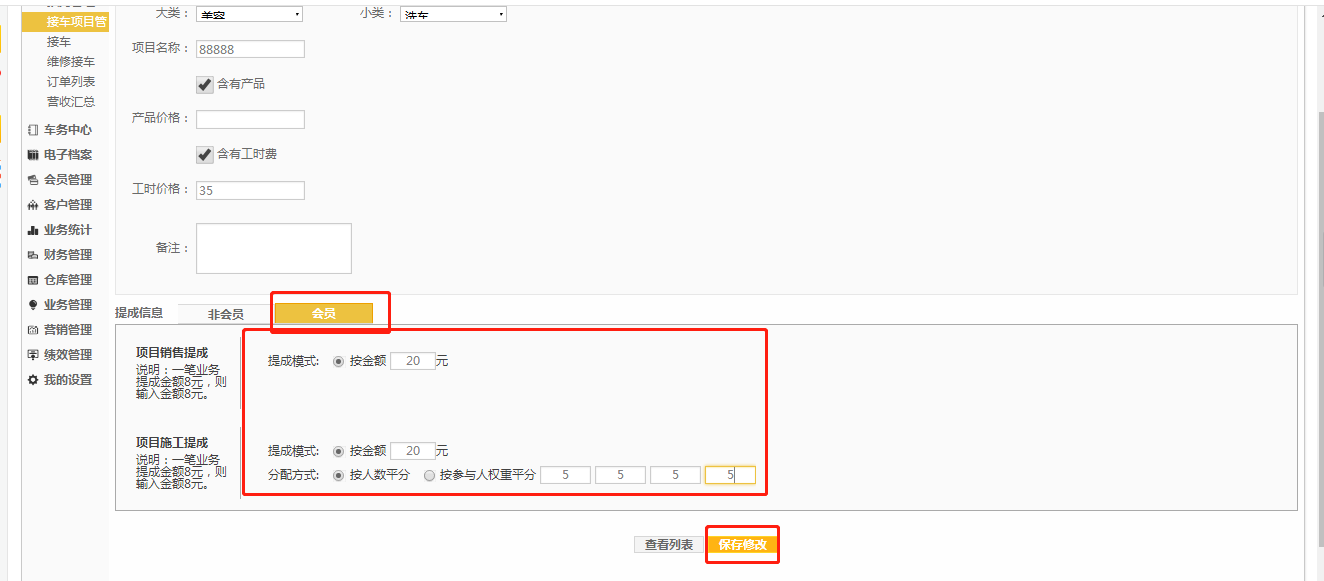Open the 大类 category dropdown
Viewport: 1324px width, 581px height.
(x=249, y=14)
